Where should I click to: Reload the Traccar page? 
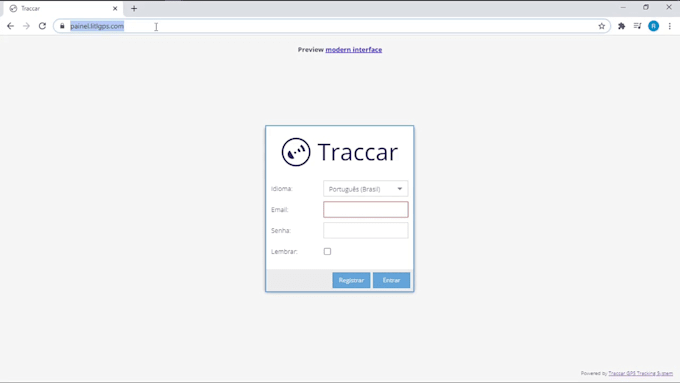42,26
